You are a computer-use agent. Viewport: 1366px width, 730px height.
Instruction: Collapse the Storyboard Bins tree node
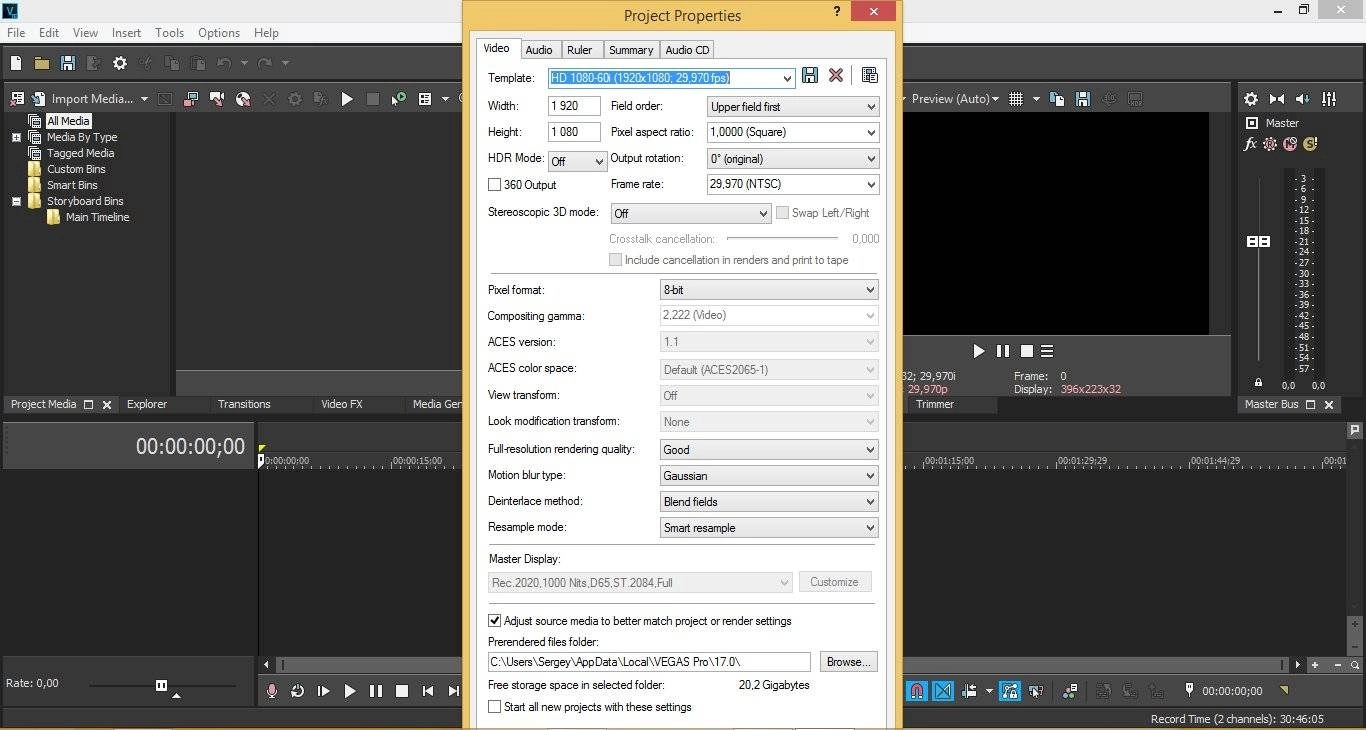(16, 201)
